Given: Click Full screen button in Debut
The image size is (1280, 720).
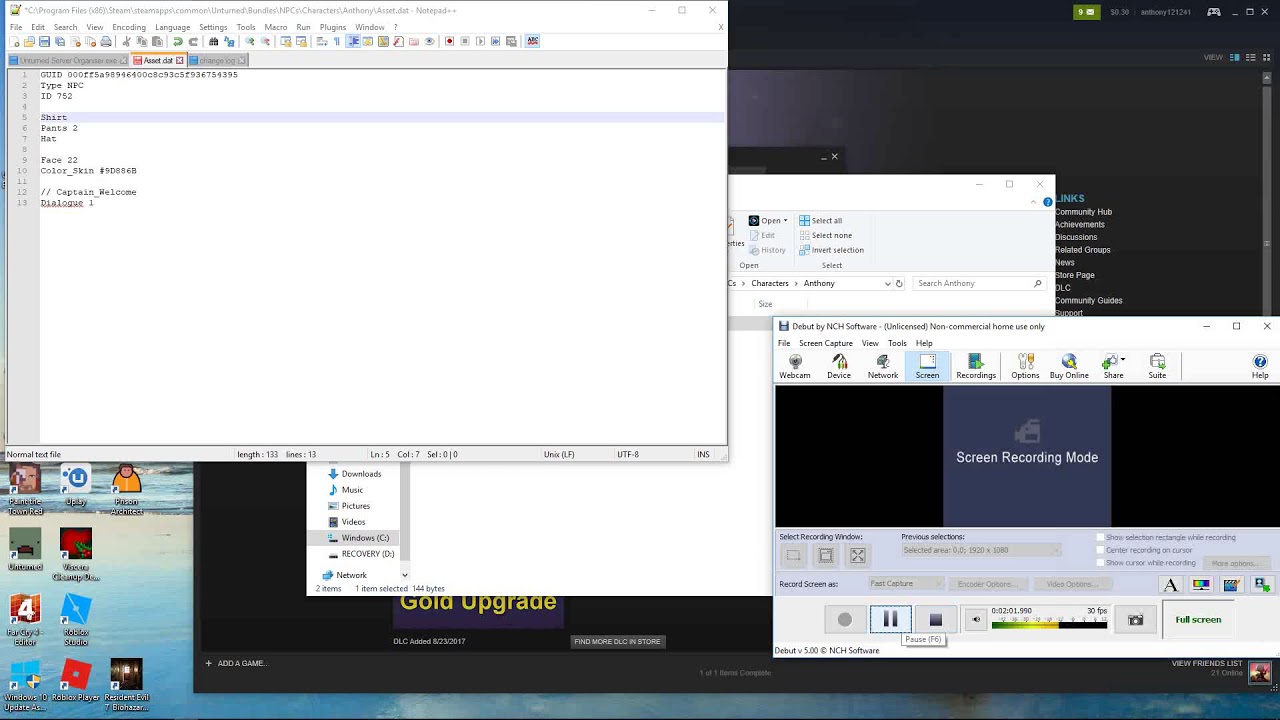Looking at the screenshot, I should click(1198, 620).
